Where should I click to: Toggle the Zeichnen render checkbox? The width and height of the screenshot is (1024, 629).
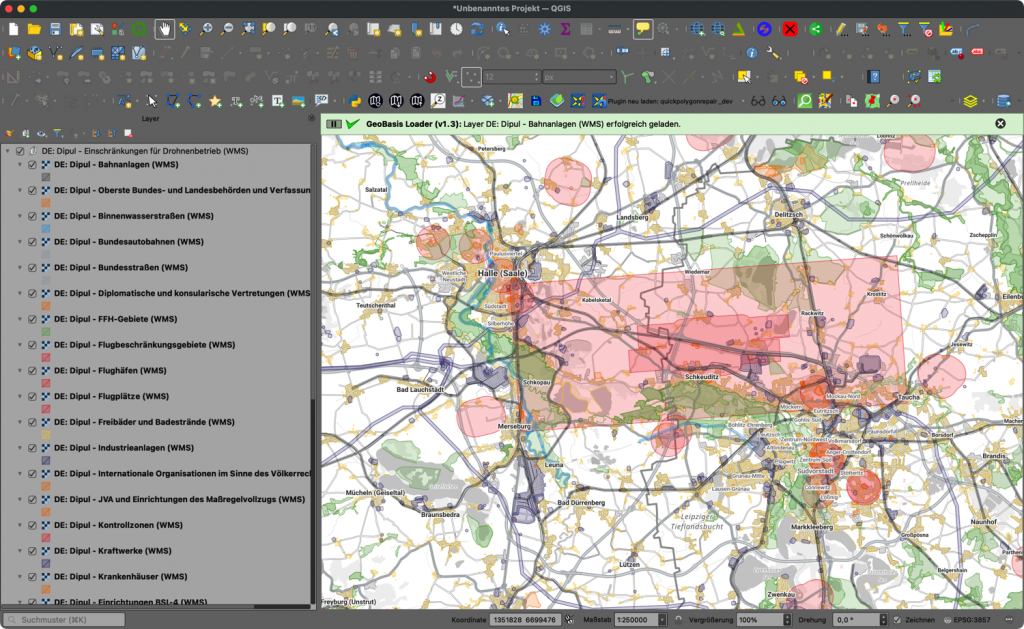click(x=897, y=620)
